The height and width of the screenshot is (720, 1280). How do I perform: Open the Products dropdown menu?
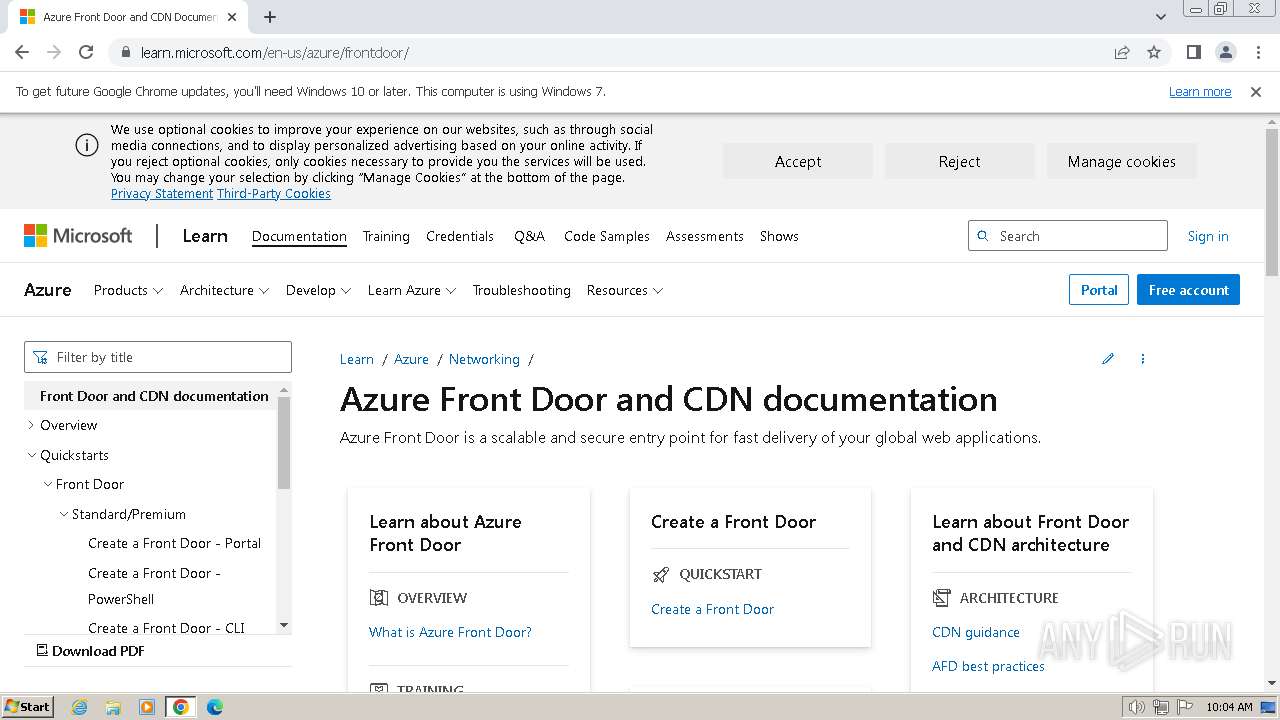coord(128,290)
